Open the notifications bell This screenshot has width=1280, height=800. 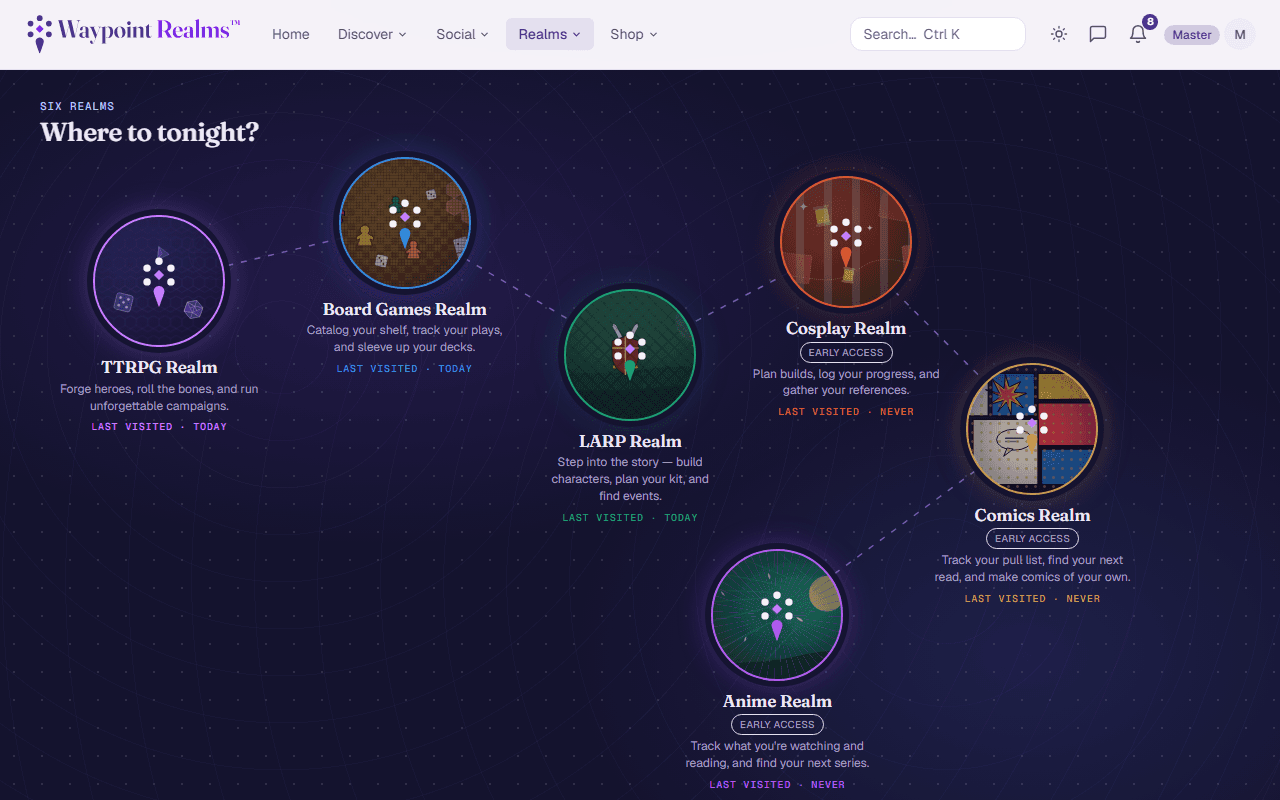click(1138, 34)
